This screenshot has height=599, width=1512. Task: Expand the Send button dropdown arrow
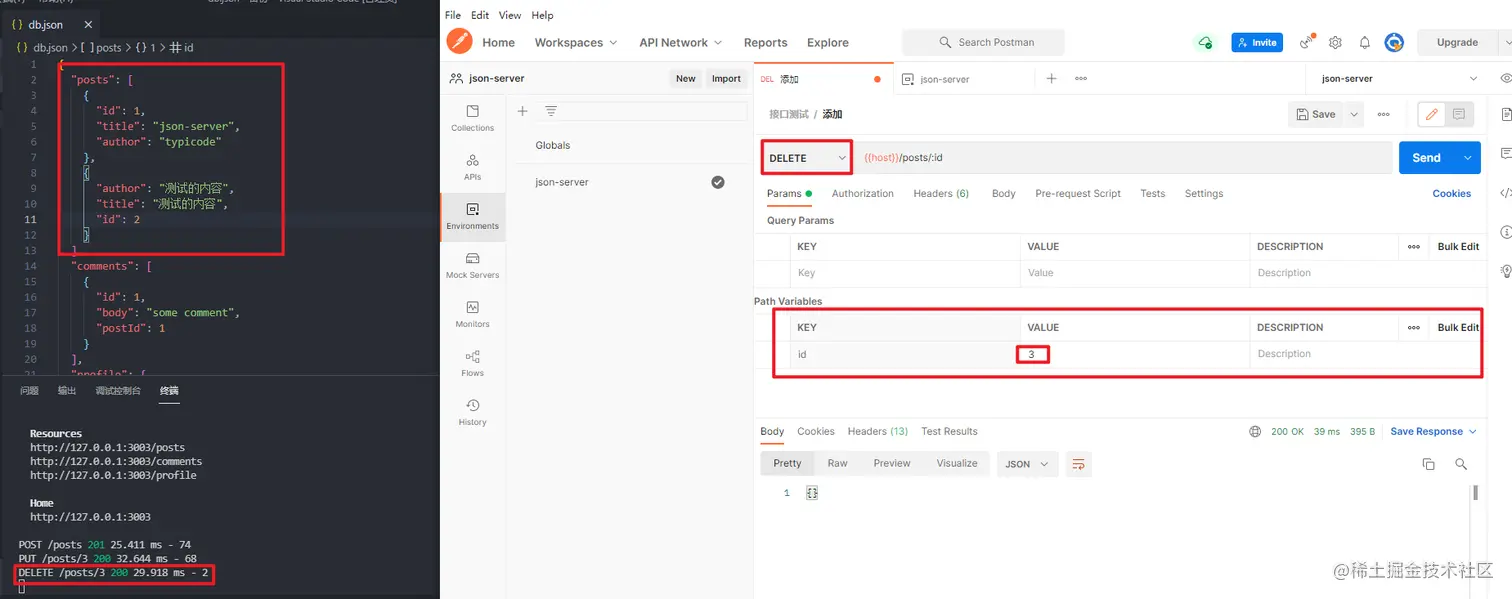coord(1468,158)
